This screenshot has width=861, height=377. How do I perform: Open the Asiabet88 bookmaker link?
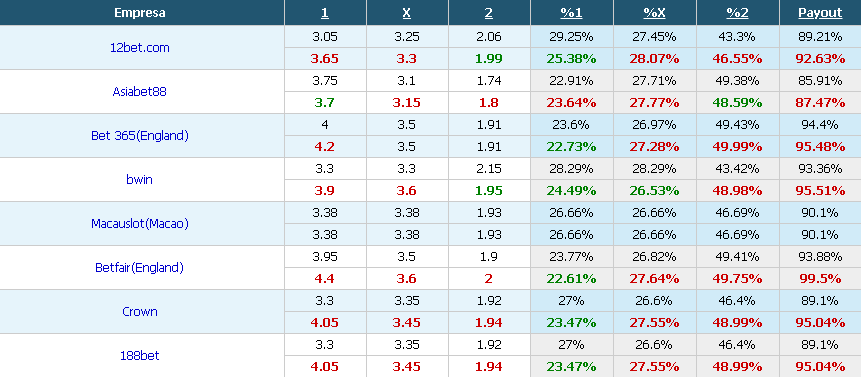[139, 92]
